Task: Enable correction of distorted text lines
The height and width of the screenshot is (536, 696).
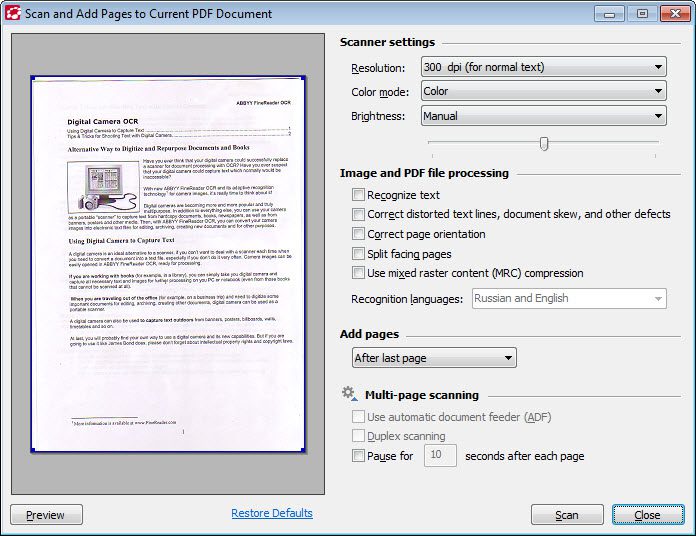Action: click(358, 214)
